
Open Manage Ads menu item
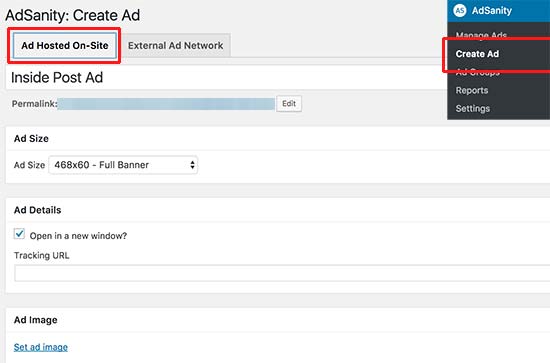pyautogui.click(x=481, y=35)
